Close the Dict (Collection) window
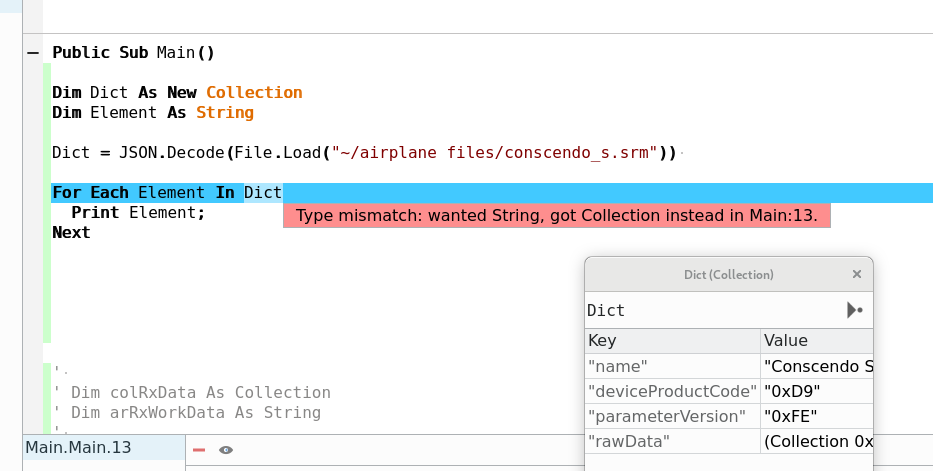 coord(857,274)
